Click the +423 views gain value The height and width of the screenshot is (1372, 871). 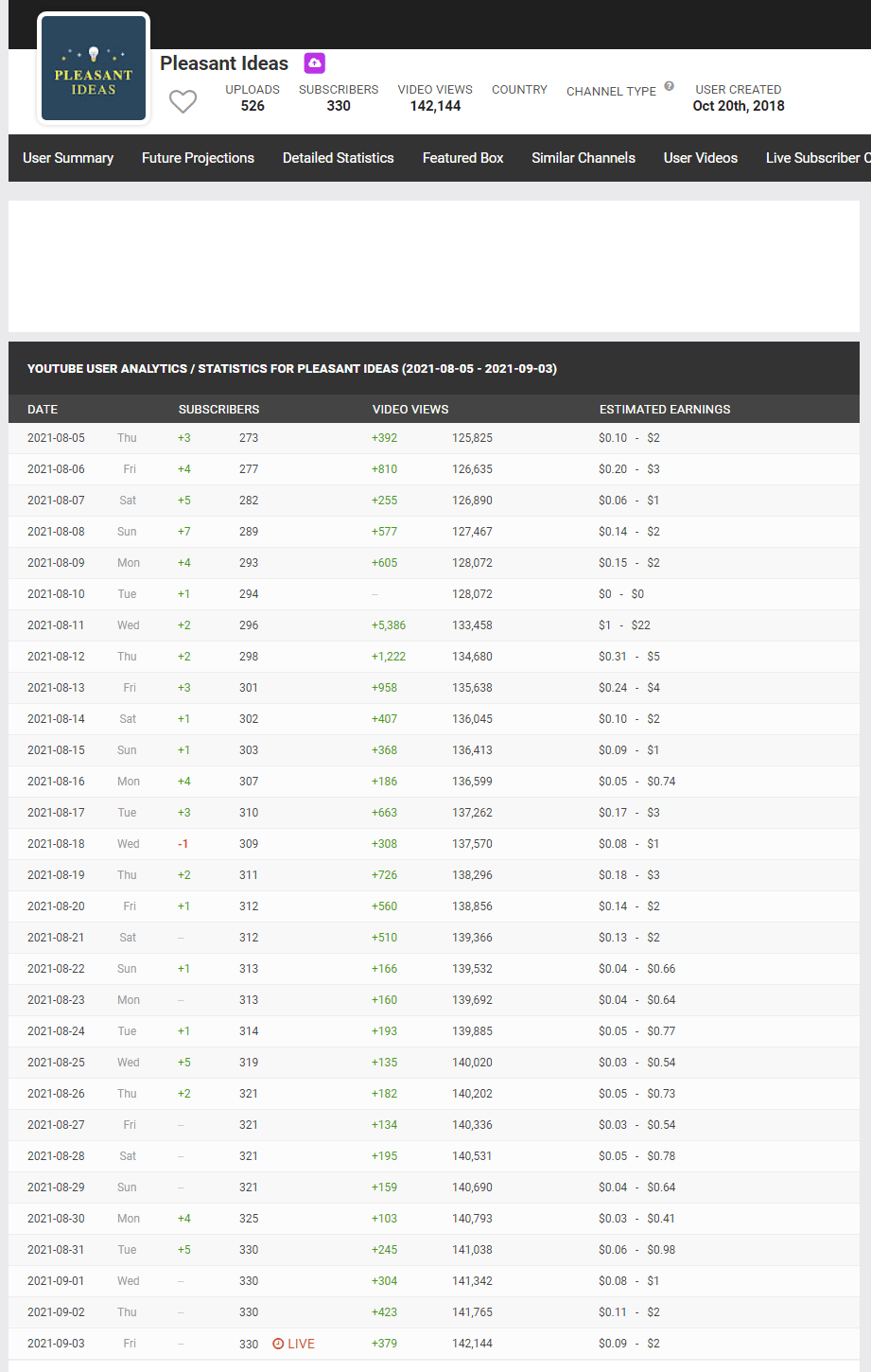384,1312
